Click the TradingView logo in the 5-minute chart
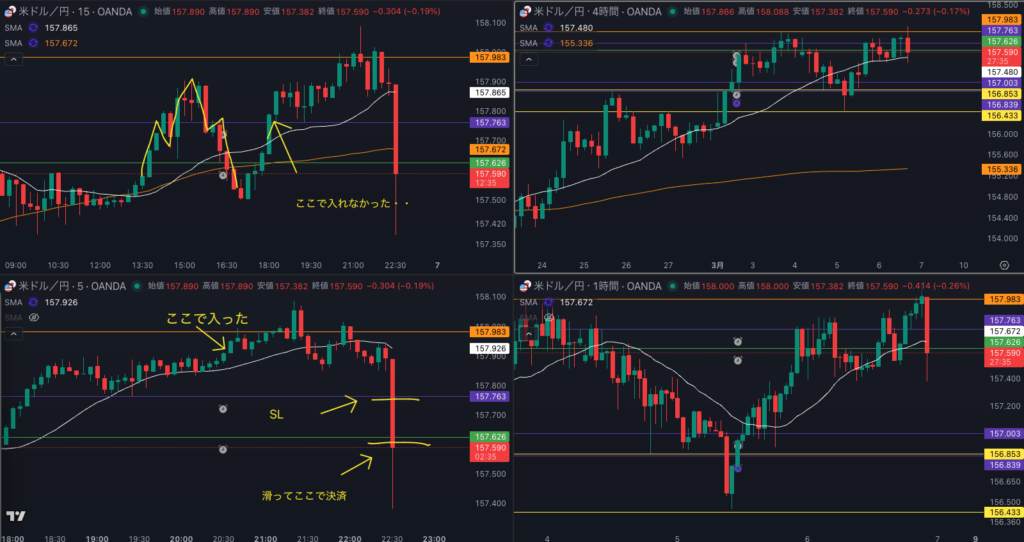1024x542 pixels. [15, 516]
